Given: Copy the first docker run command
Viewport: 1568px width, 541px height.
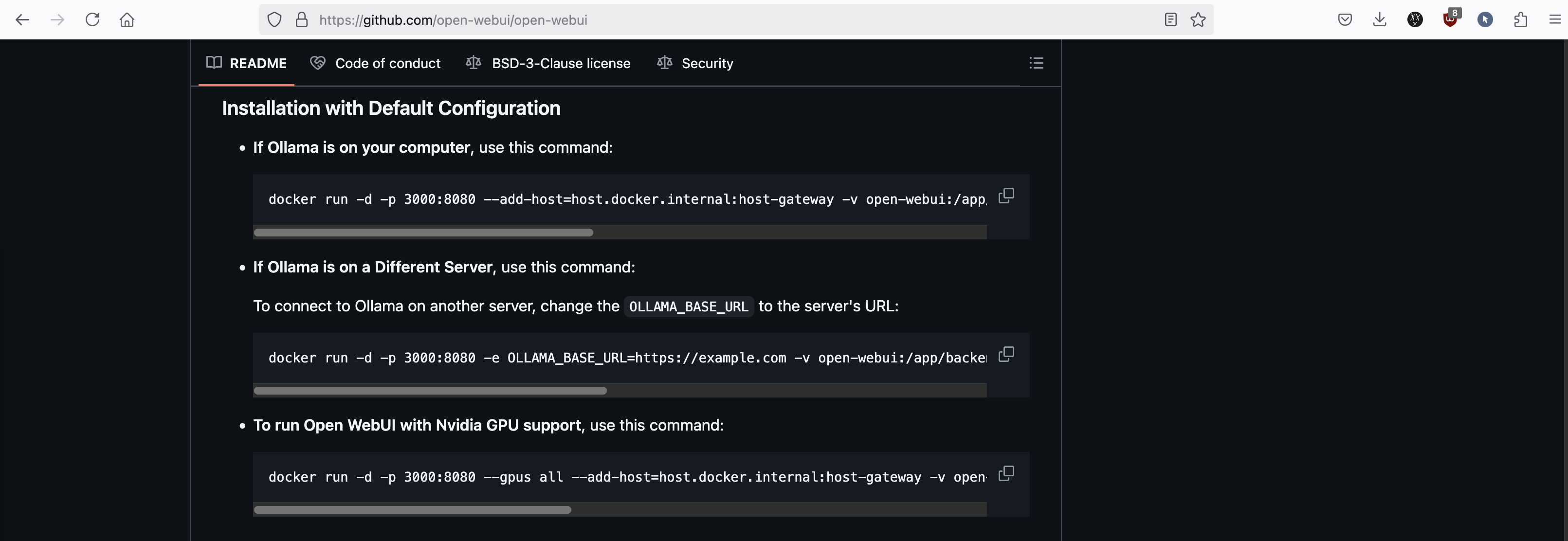Looking at the screenshot, I should (x=1006, y=196).
